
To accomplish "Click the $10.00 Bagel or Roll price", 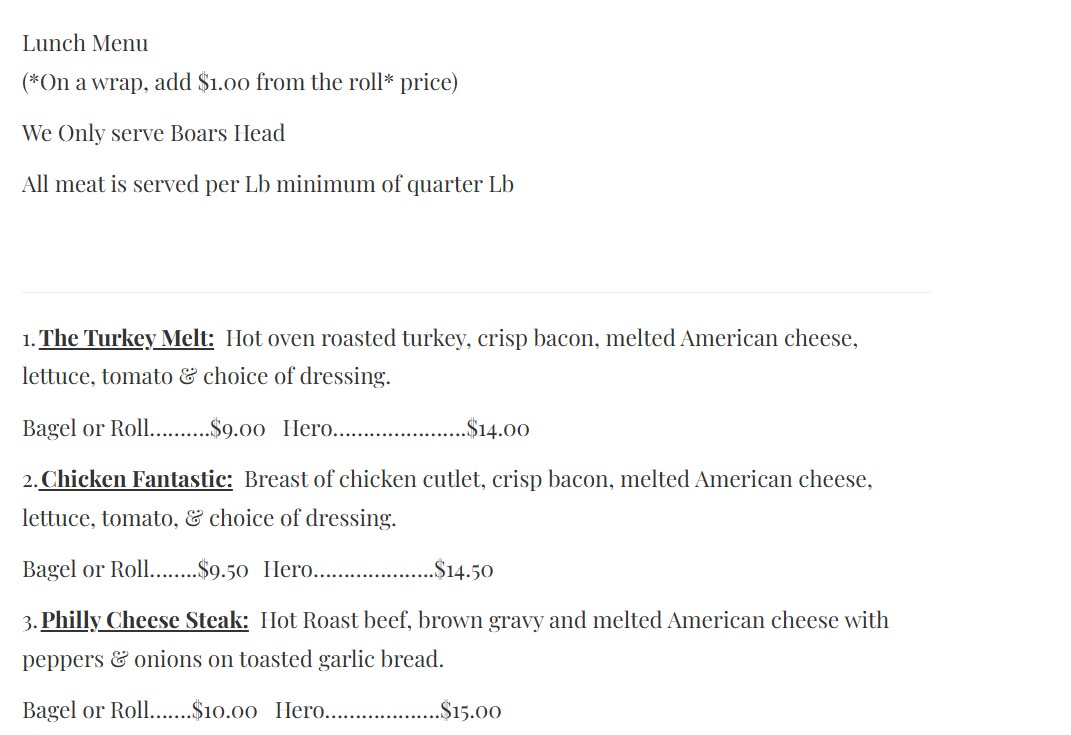I will pyautogui.click(x=225, y=711).
